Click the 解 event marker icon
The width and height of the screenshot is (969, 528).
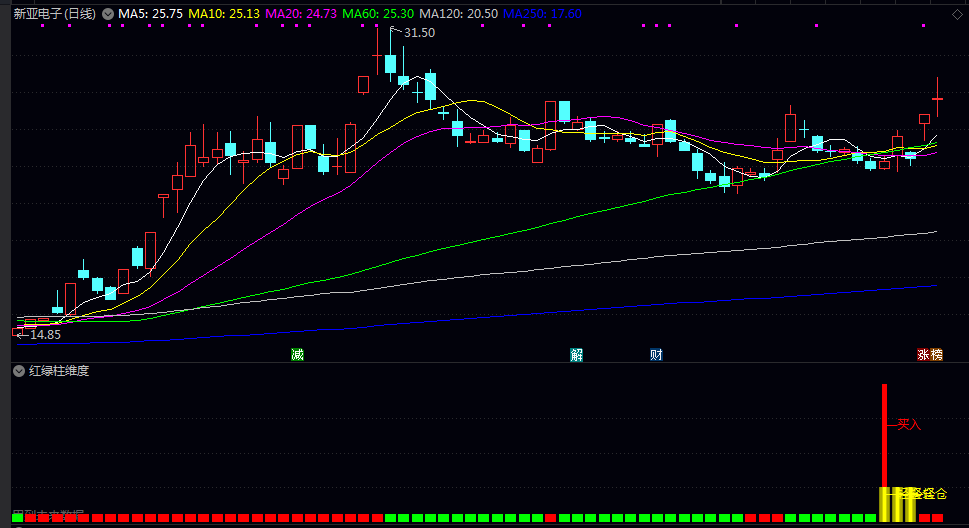point(577,355)
